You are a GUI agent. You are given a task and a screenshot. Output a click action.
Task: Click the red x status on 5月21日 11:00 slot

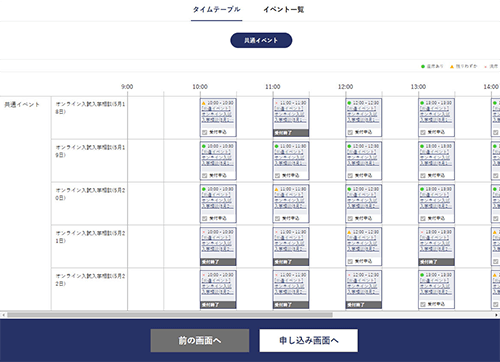[276, 232]
